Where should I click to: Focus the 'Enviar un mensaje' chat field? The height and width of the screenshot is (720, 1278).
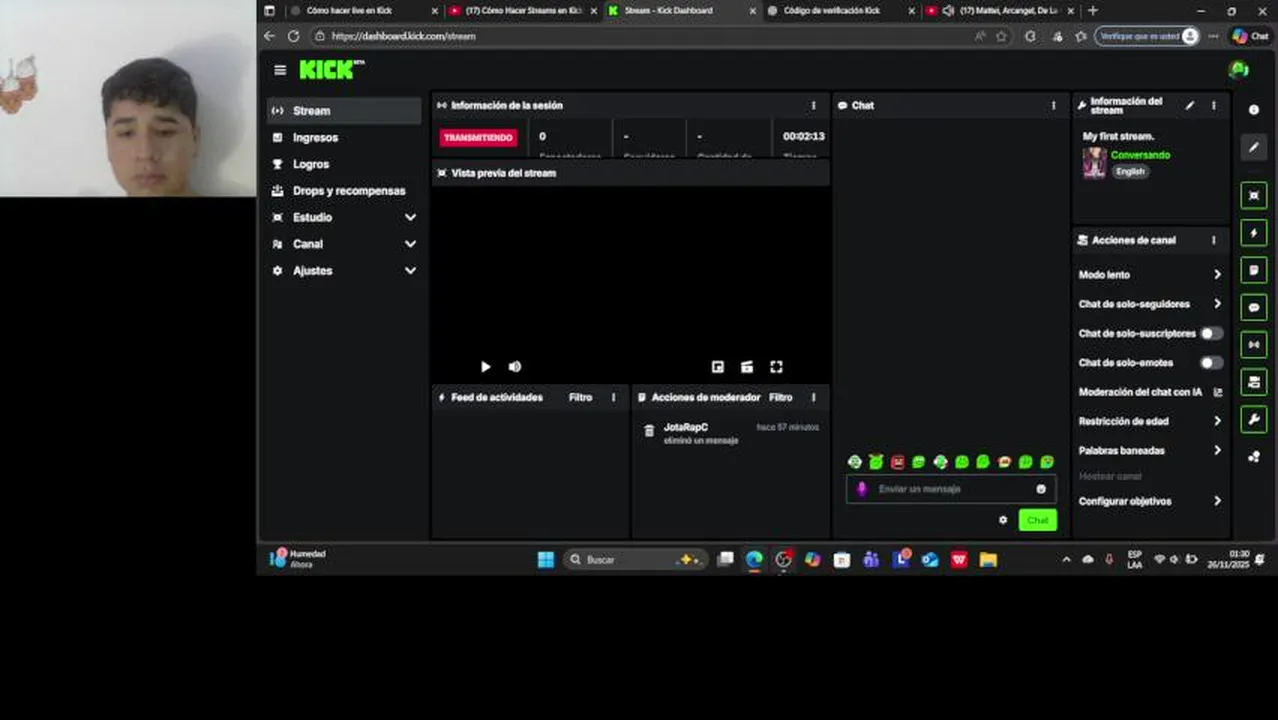[950, 489]
